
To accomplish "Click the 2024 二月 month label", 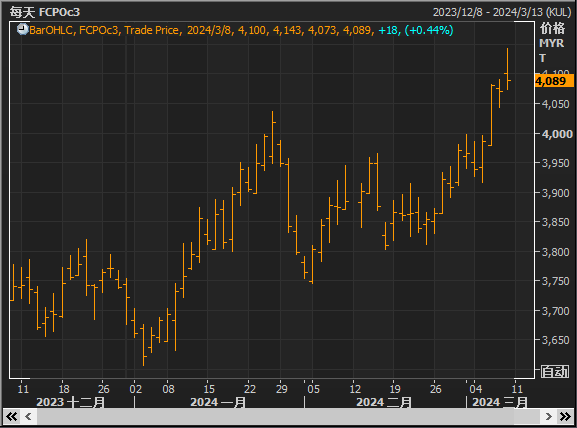I will (384, 402).
